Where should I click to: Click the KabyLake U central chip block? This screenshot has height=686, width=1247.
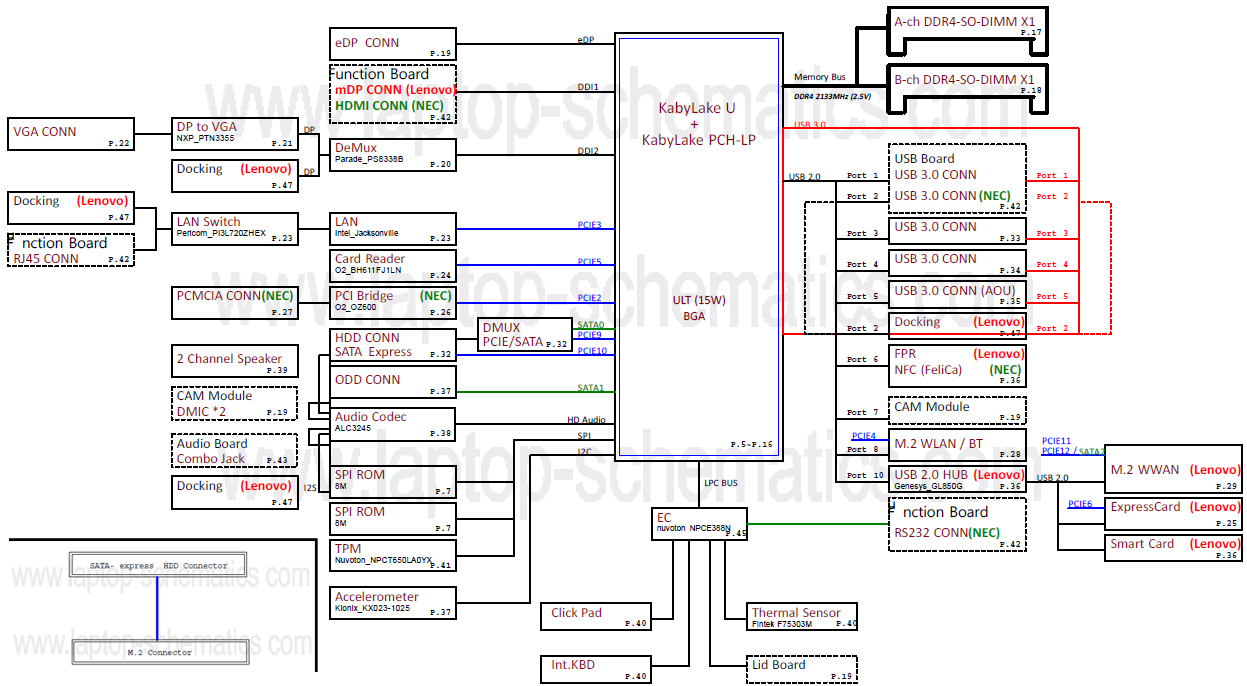[x=697, y=247]
